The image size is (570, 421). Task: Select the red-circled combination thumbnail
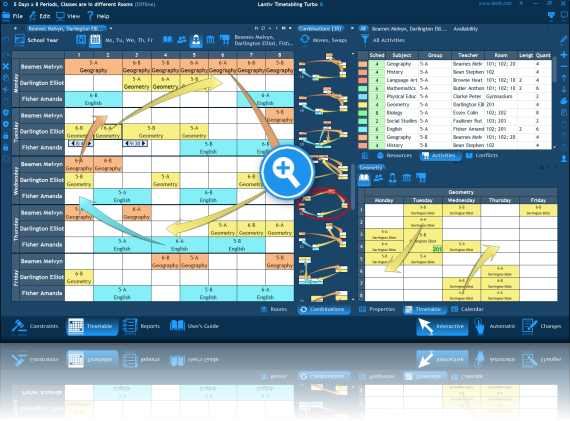[323, 204]
